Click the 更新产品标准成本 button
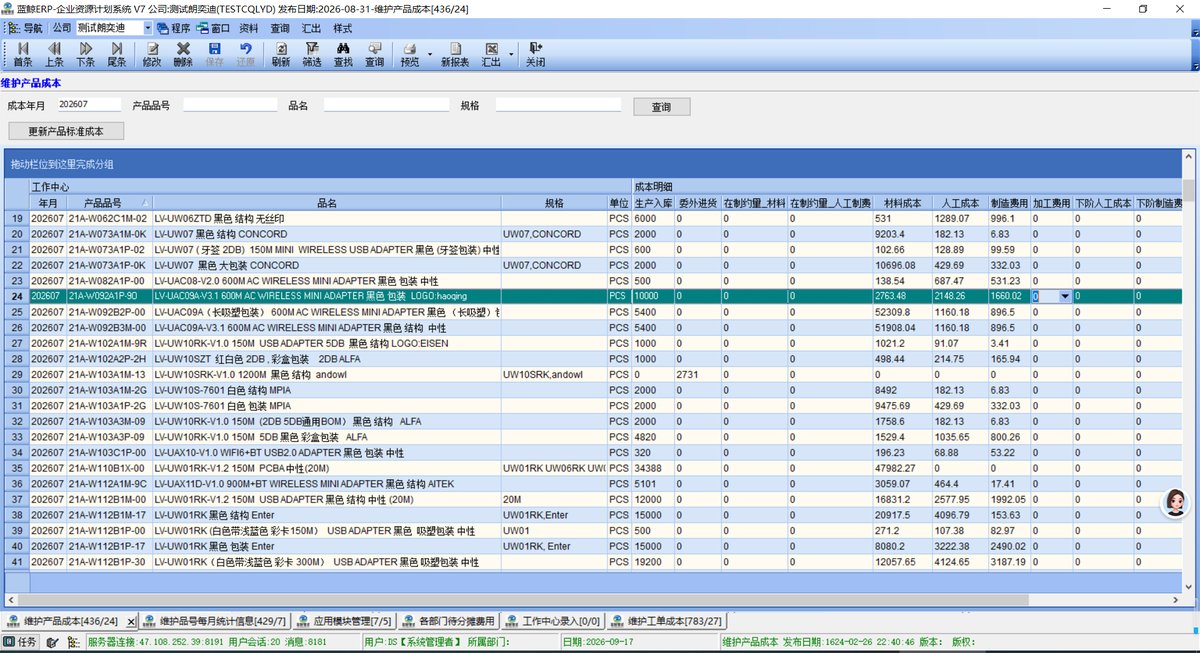Screen dimensions: 1200x653 (x=68, y=131)
